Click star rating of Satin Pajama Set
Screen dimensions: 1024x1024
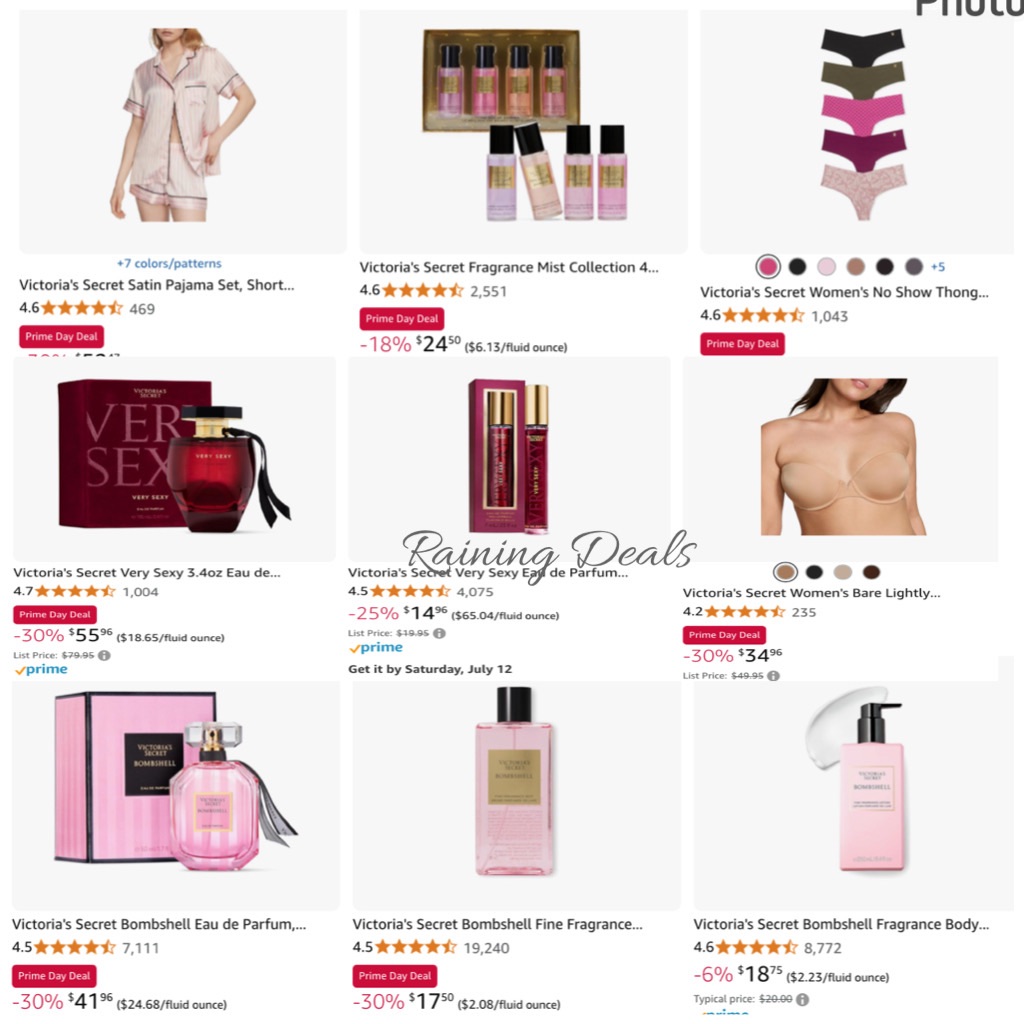tap(82, 308)
